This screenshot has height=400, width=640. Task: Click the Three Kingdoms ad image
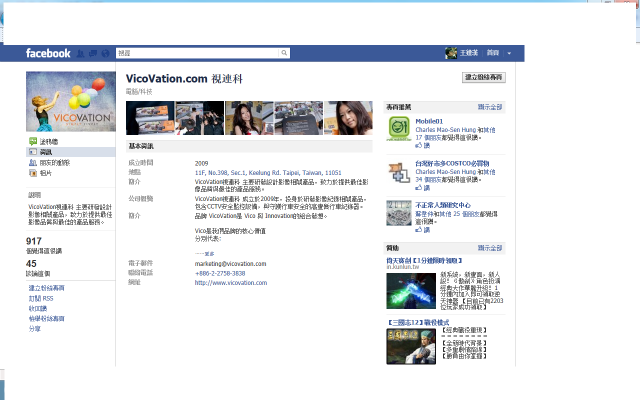[x=411, y=347]
